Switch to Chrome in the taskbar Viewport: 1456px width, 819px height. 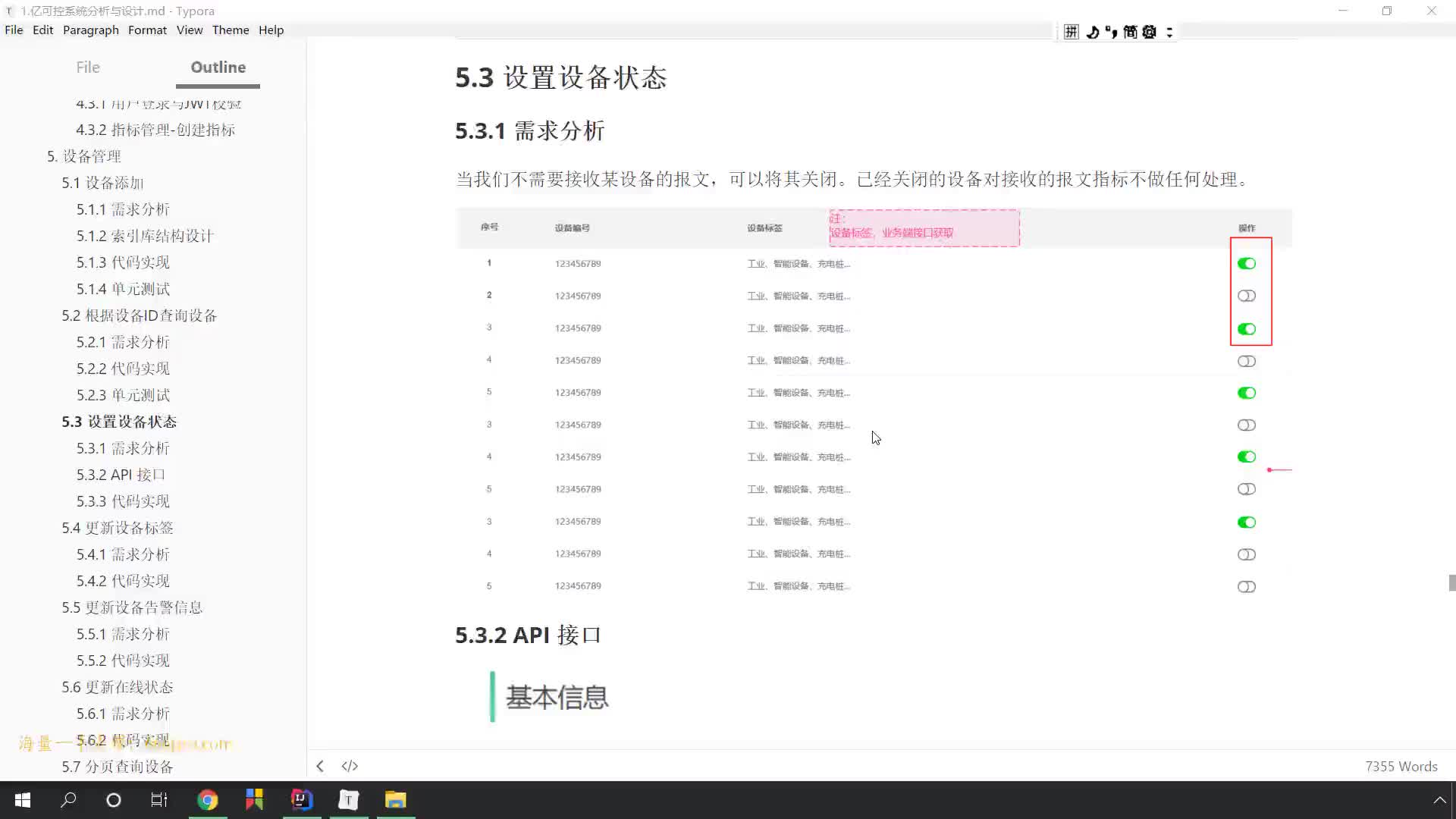click(x=207, y=800)
